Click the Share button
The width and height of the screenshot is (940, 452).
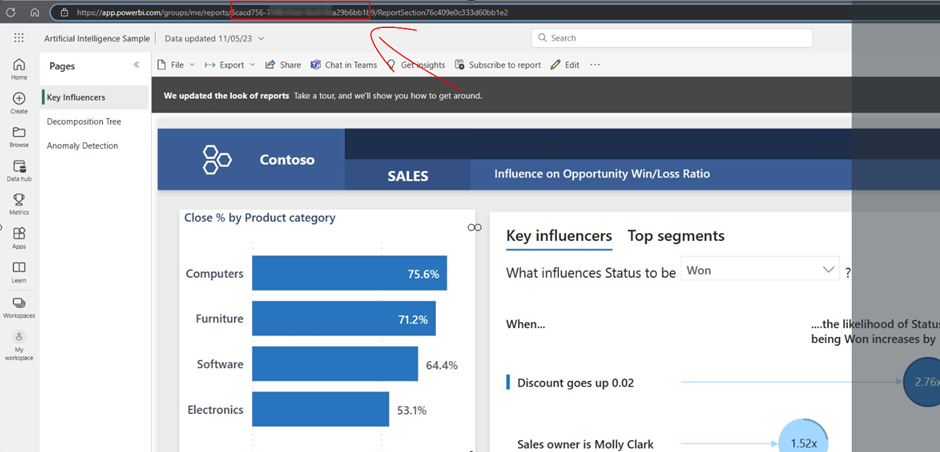pyautogui.click(x=283, y=65)
